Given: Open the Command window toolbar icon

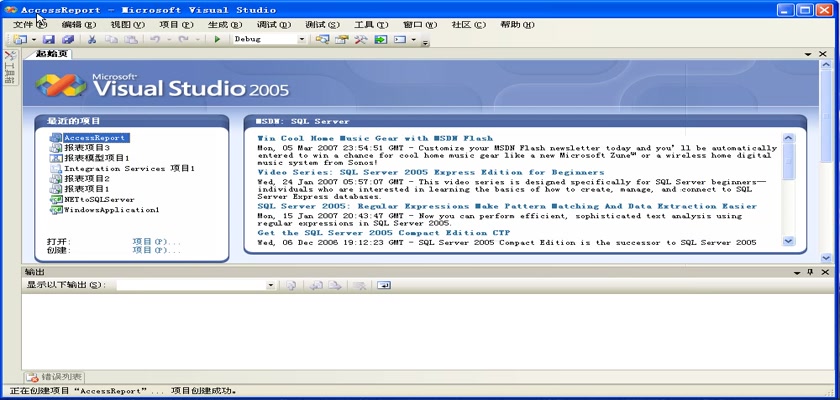Looking at the screenshot, I should click(x=400, y=40).
